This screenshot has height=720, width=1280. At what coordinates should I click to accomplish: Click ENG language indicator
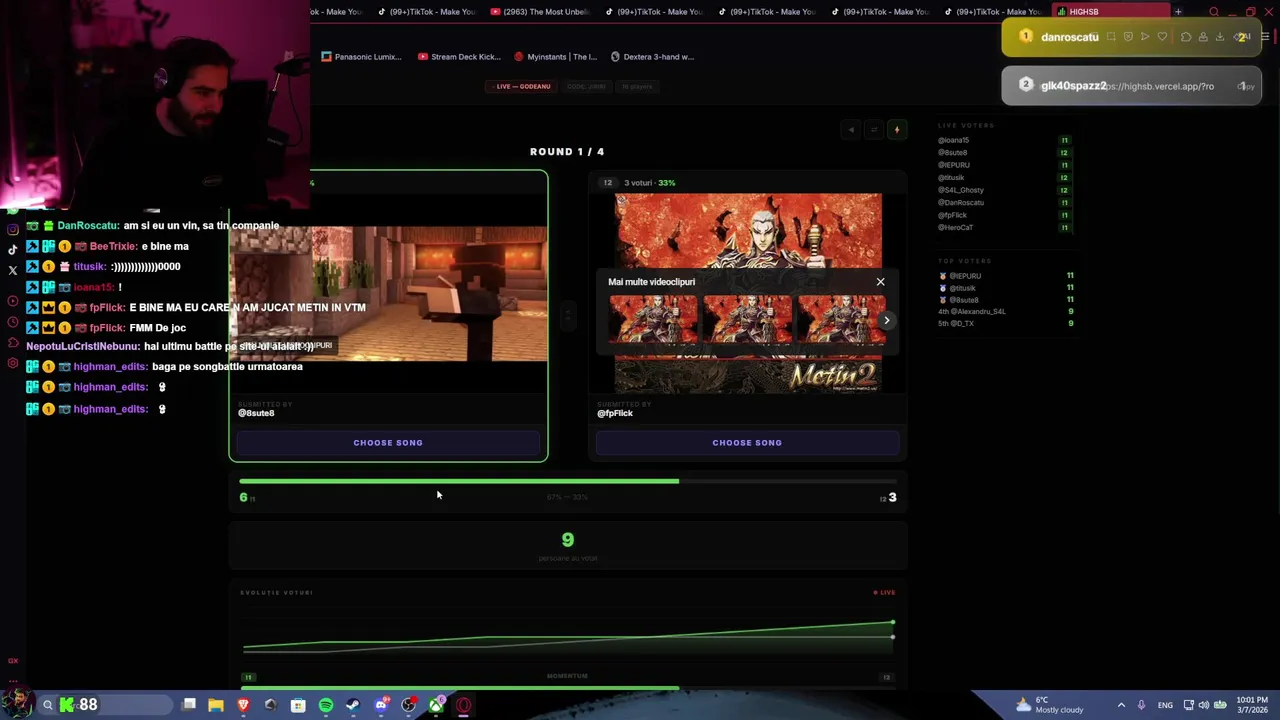(x=1165, y=705)
